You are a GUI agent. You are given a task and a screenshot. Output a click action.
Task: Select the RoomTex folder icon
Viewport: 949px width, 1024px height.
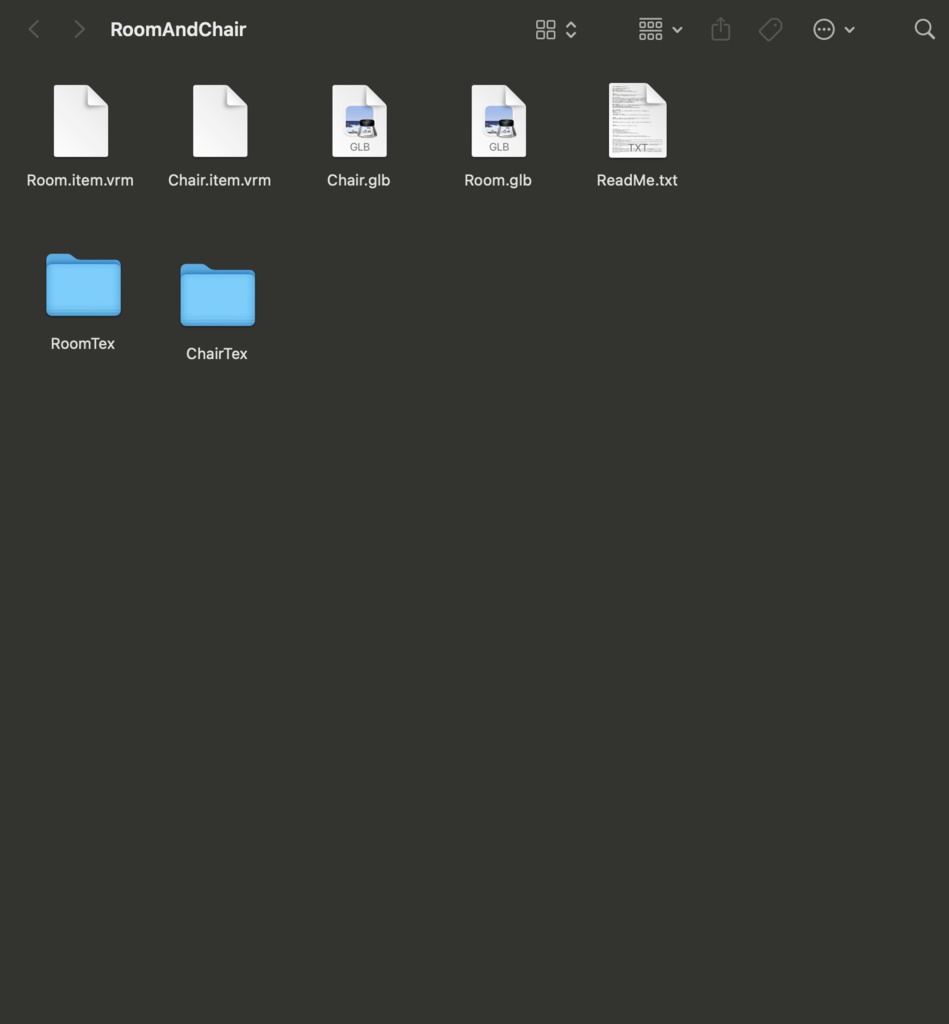[x=84, y=285]
